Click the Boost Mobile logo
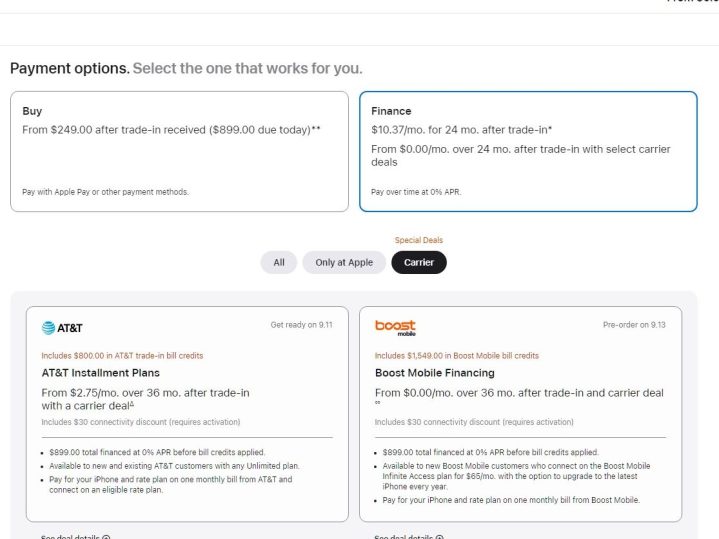The width and height of the screenshot is (719, 539). coord(395,327)
